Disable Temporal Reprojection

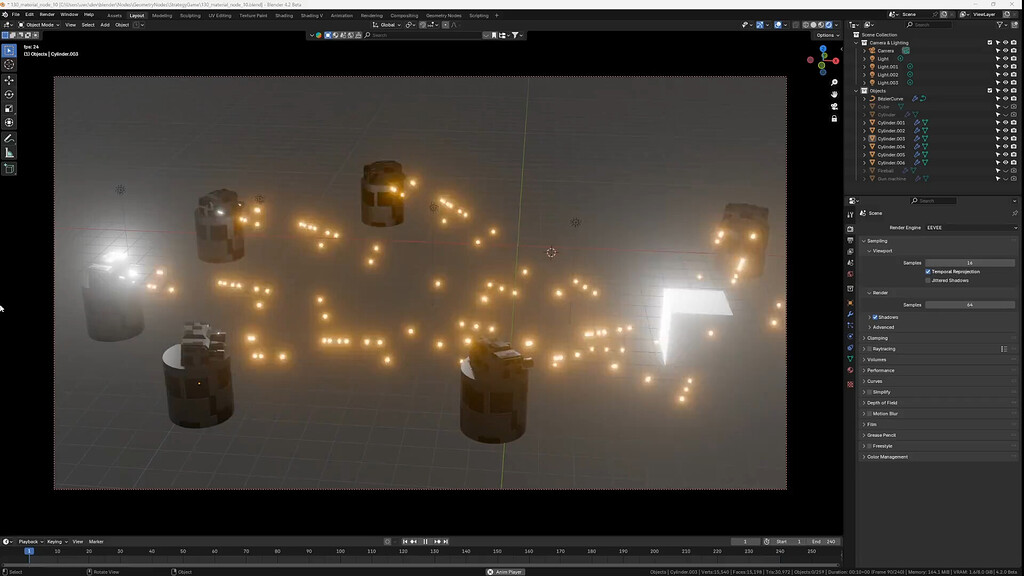tap(928, 271)
